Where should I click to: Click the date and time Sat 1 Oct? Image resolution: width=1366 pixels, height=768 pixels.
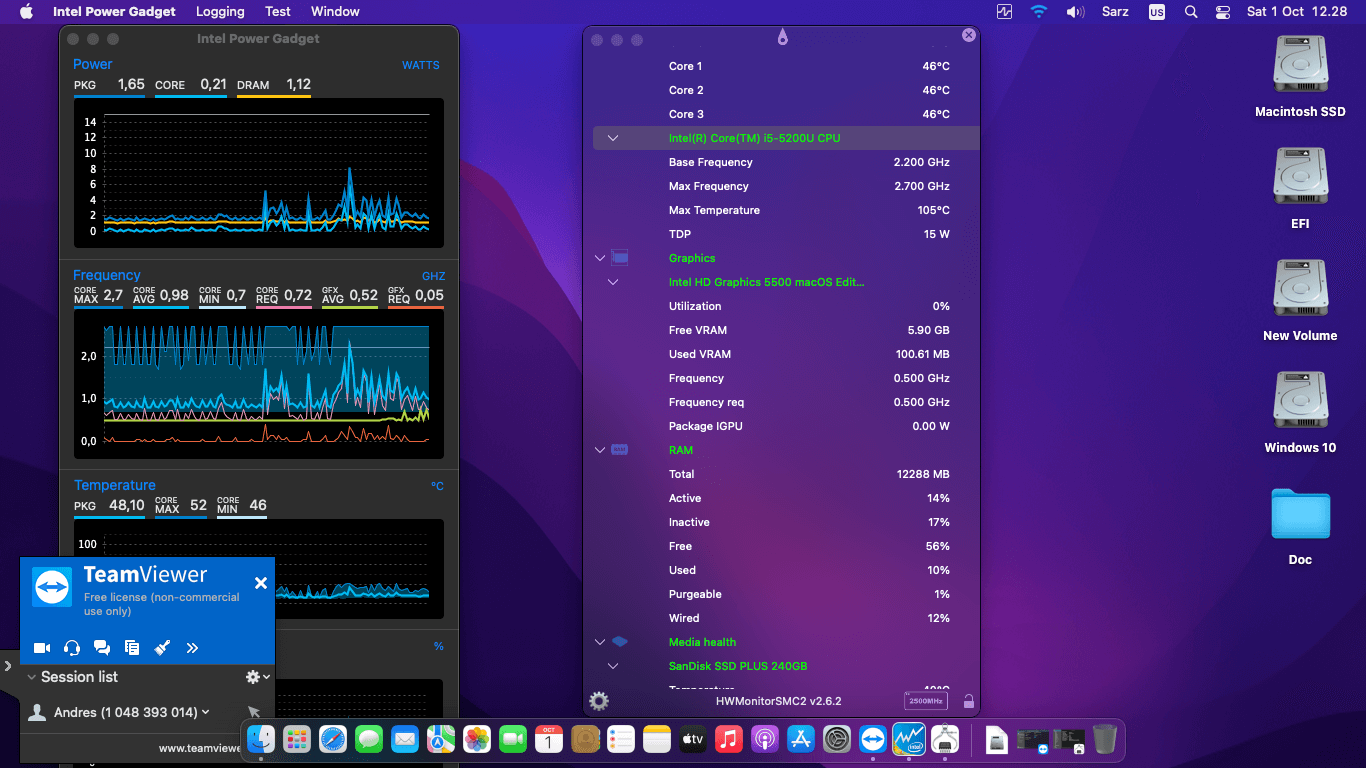point(1297,12)
